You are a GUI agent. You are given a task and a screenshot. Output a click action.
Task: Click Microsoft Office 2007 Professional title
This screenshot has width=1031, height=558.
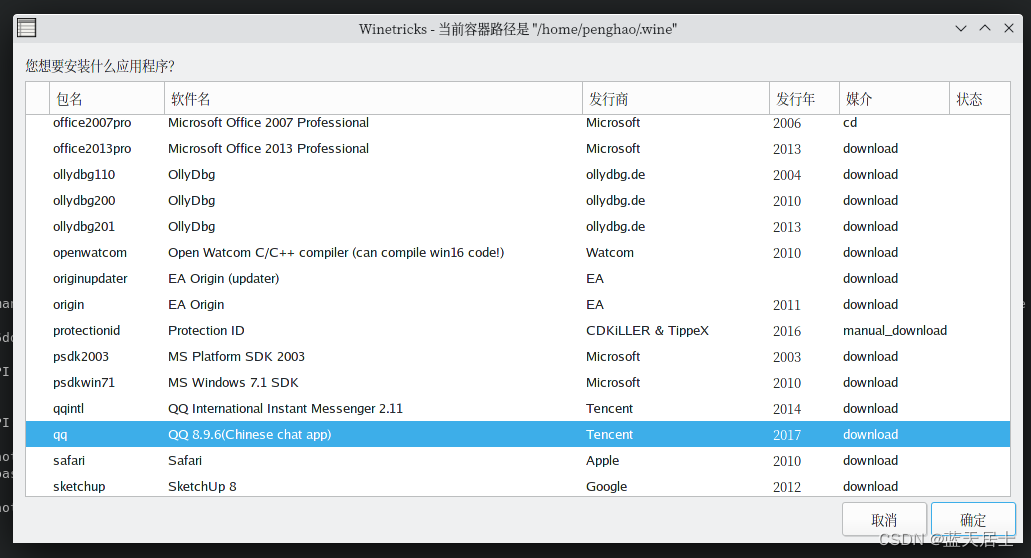point(268,123)
